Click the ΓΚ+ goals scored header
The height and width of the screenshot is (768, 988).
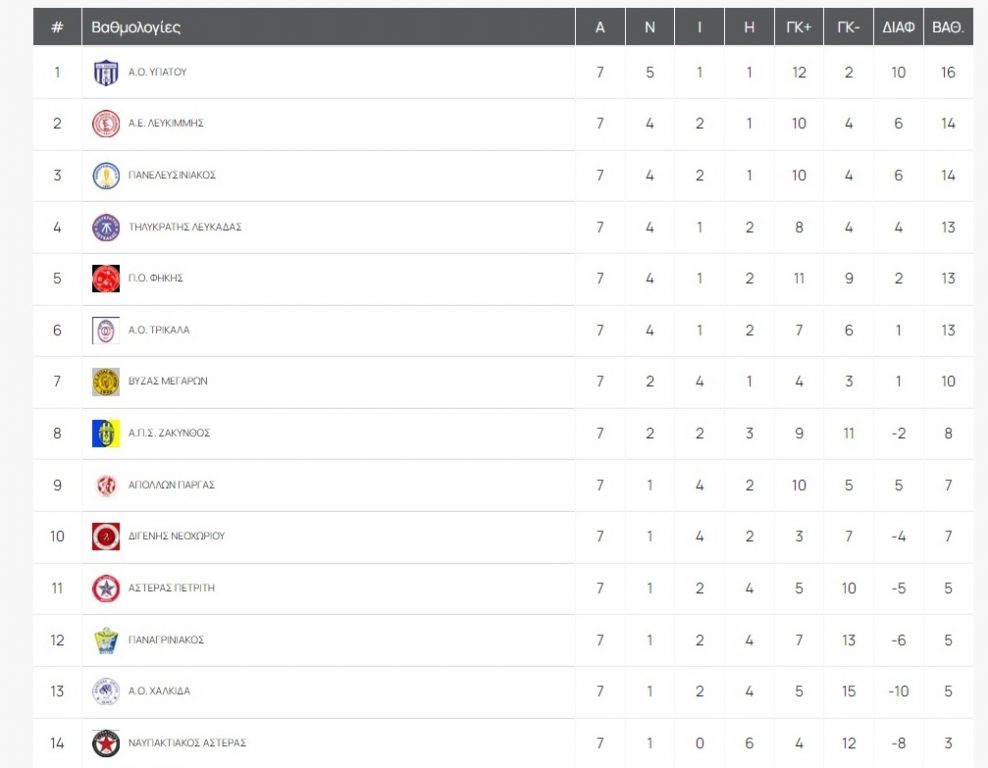point(799,27)
